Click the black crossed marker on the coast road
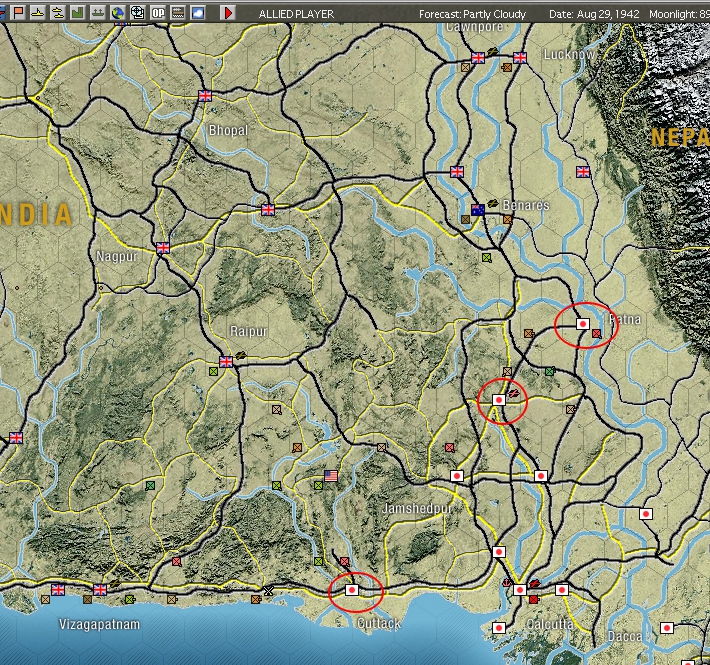Image resolution: width=710 pixels, height=665 pixels. pyautogui.click(x=269, y=590)
